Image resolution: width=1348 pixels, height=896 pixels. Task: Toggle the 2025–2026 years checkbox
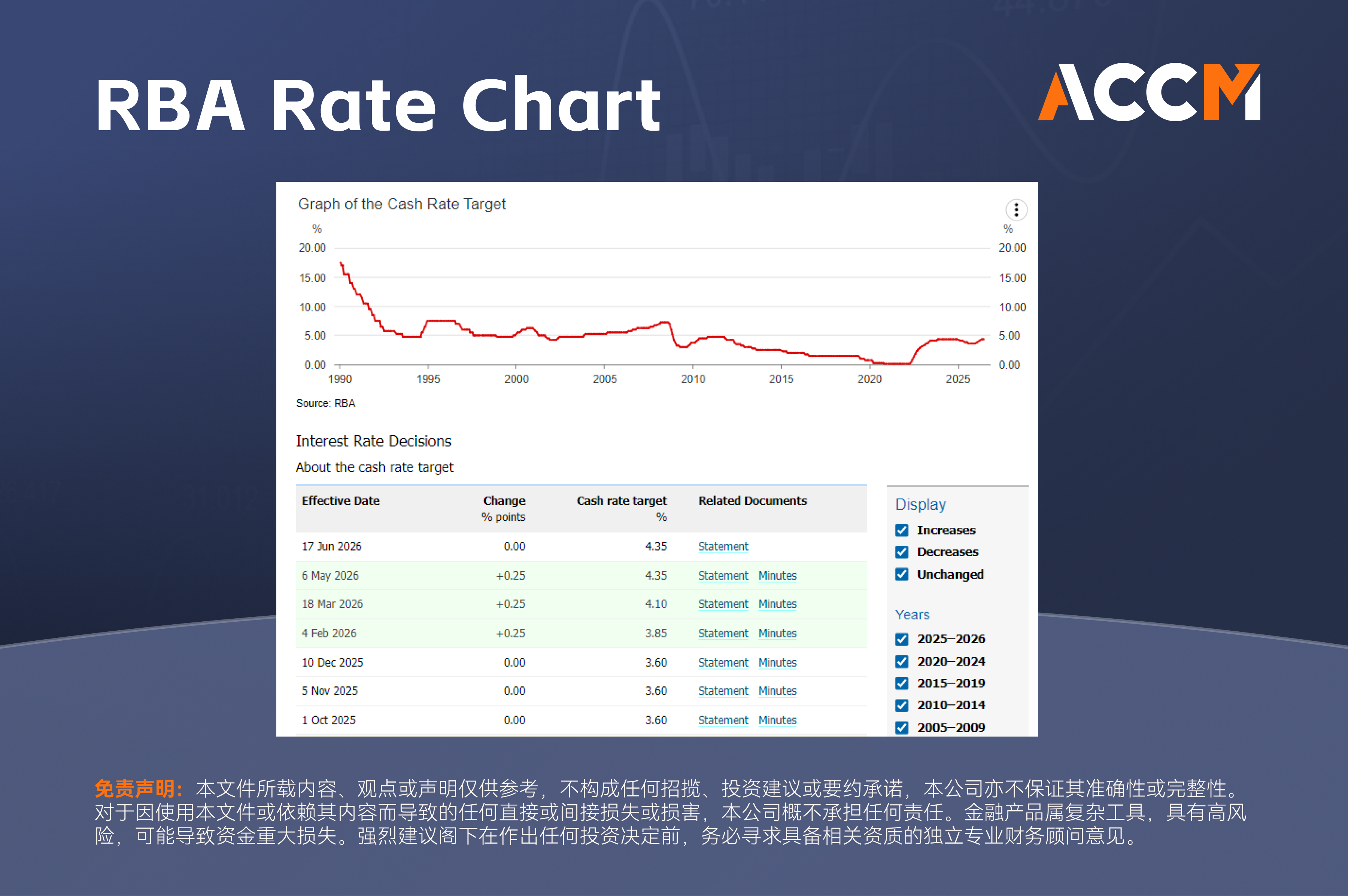click(x=902, y=639)
